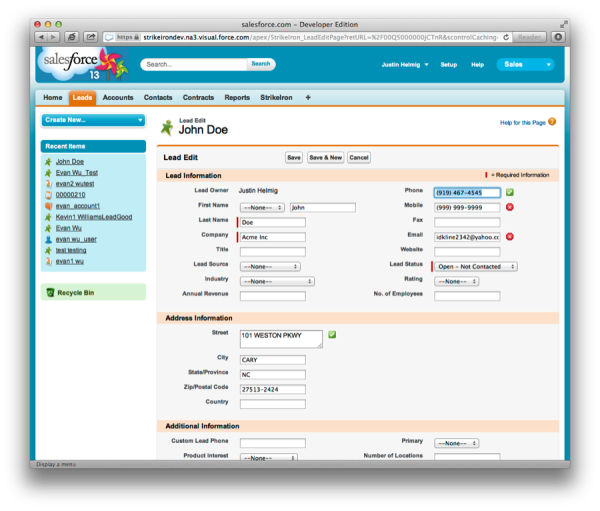
Task: Open the Rating dropdown
Action: coord(457,281)
